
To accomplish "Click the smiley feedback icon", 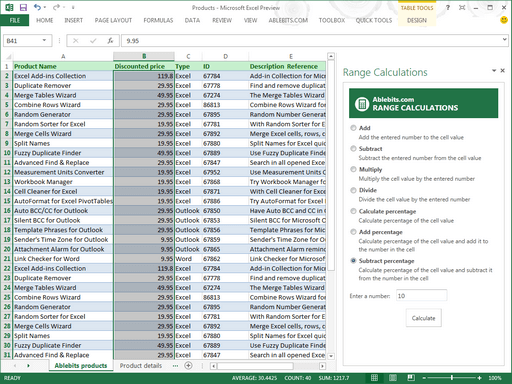I will pos(504,20).
